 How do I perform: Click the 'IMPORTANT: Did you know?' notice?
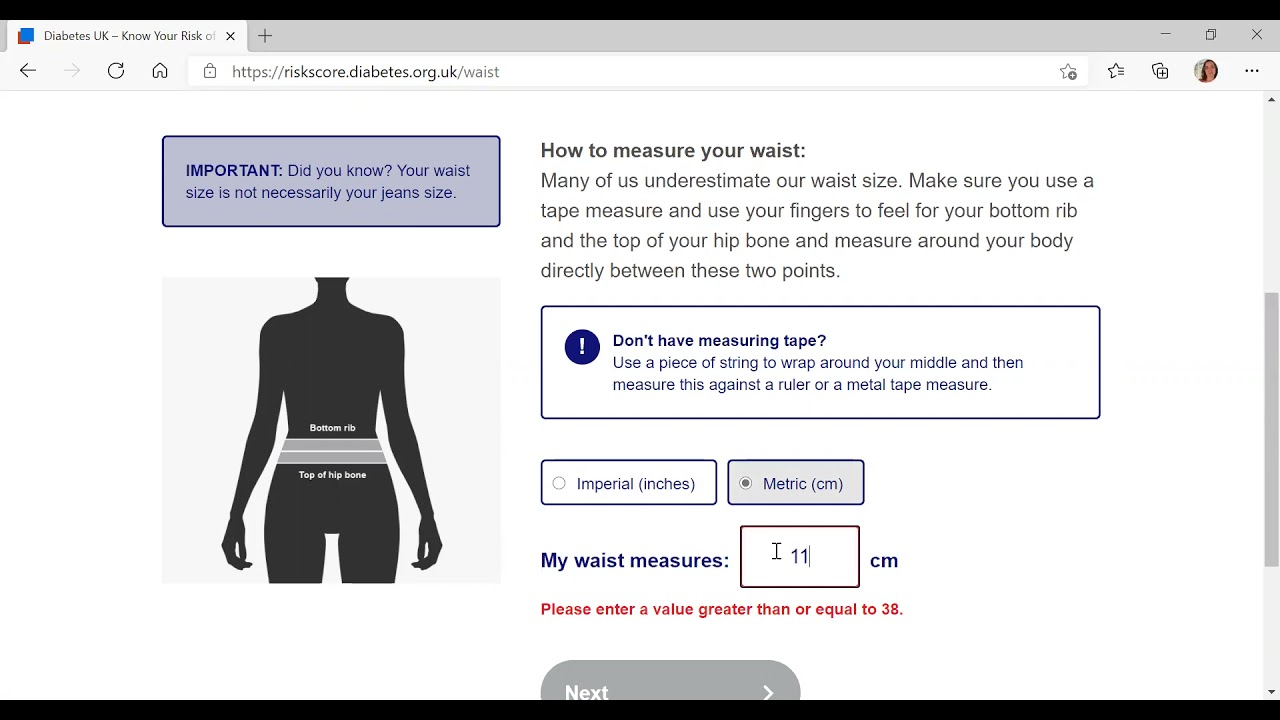(331, 181)
